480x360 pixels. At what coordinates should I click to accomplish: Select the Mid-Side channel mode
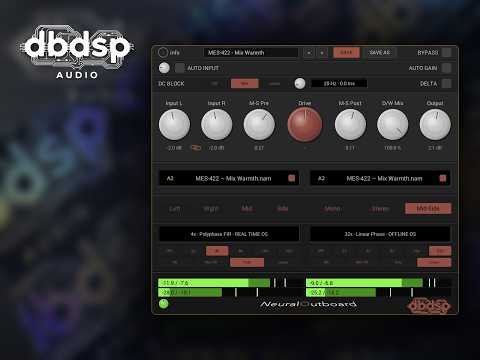(x=428, y=209)
